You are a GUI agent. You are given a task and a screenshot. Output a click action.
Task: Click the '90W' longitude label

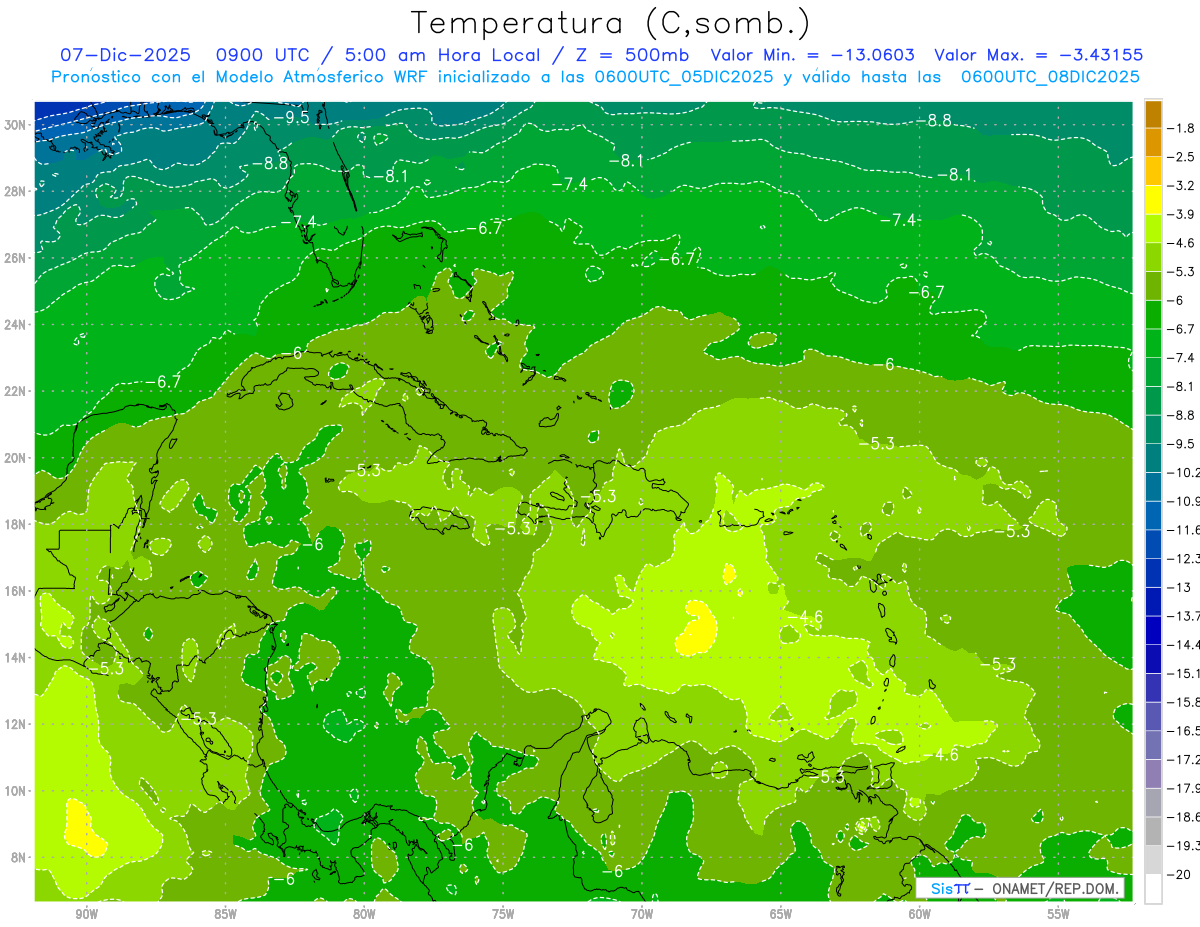[86, 914]
